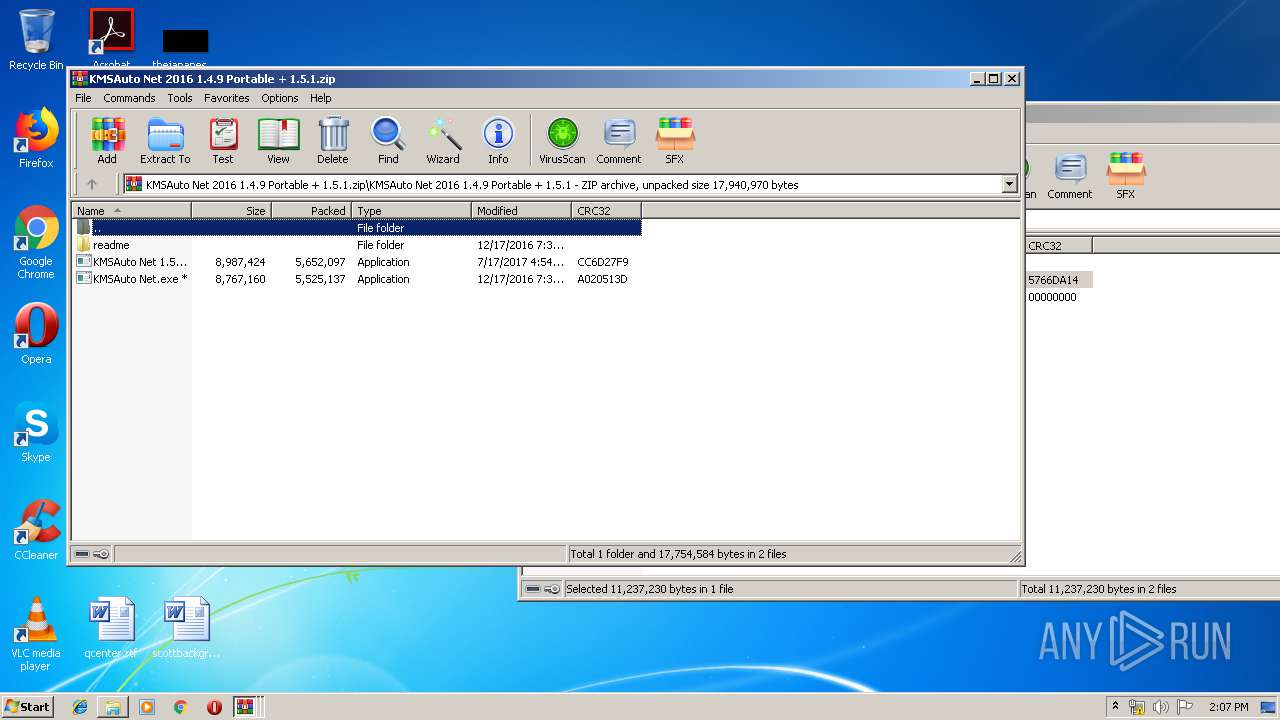Open the Options menu
The height and width of the screenshot is (720, 1280).
pyautogui.click(x=280, y=98)
